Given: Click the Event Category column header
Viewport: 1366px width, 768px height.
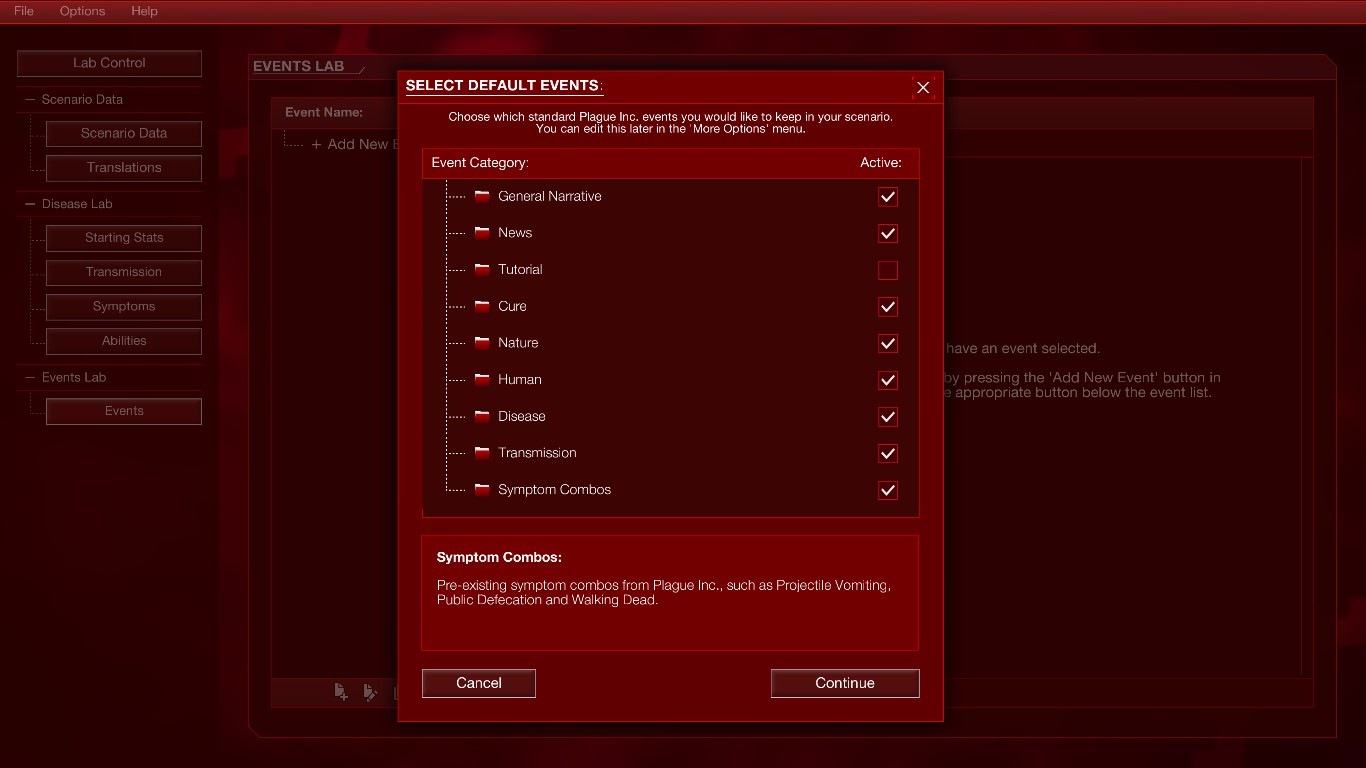Looking at the screenshot, I should click(x=480, y=163).
